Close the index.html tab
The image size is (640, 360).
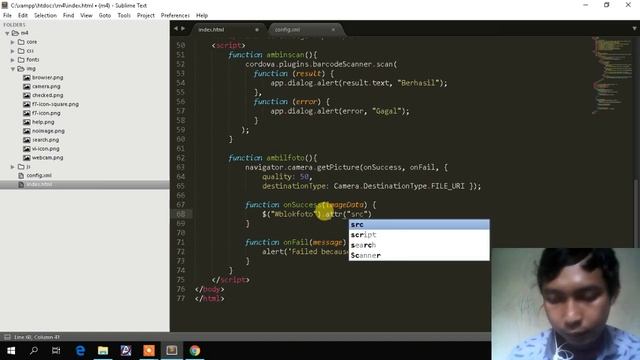coord(257,30)
